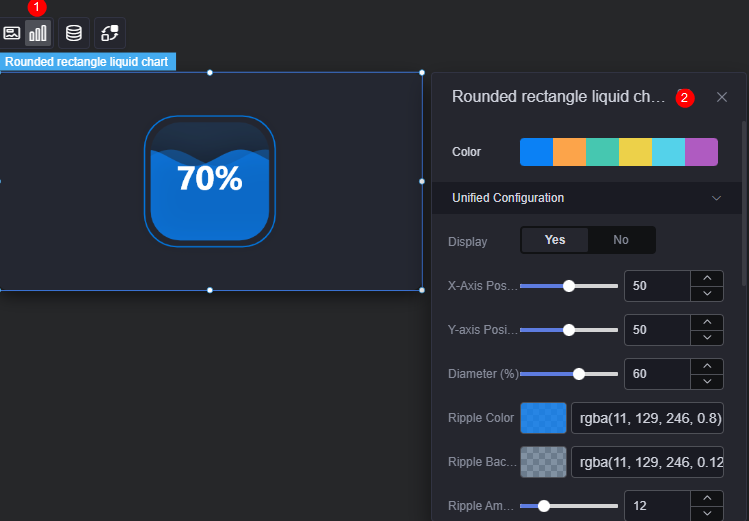
Task: Click the Y-axis Position slider handle
Action: 568,330
